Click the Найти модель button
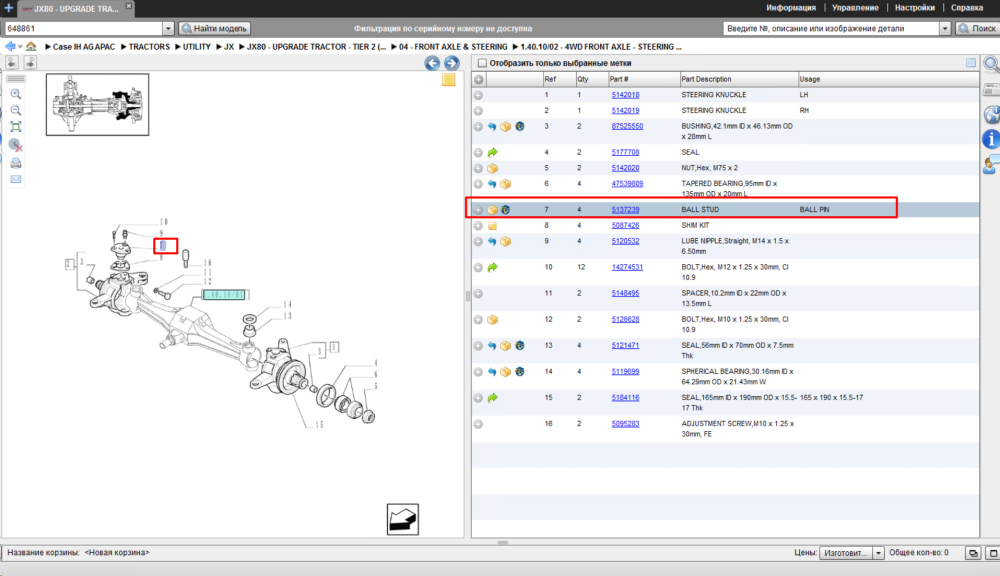Image resolution: width=1000 pixels, height=576 pixels. click(x=214, y=29)
